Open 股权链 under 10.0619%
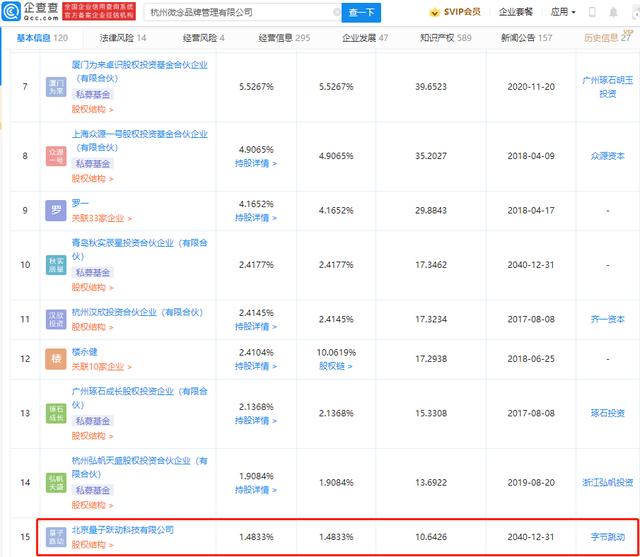The height and width of the screenshot is (557, 640). (x=336, y=366)
